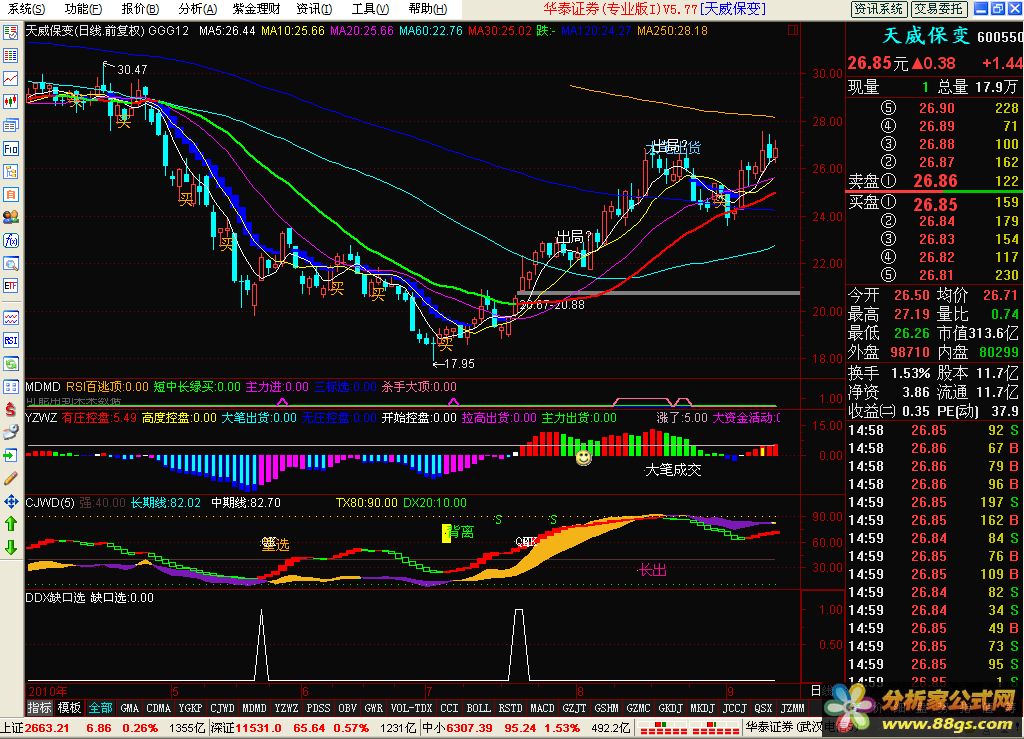The height and width of the screenshot is (739, 1024).
Task: Select the PDSS indicator tab
Action: coord(318,708)
